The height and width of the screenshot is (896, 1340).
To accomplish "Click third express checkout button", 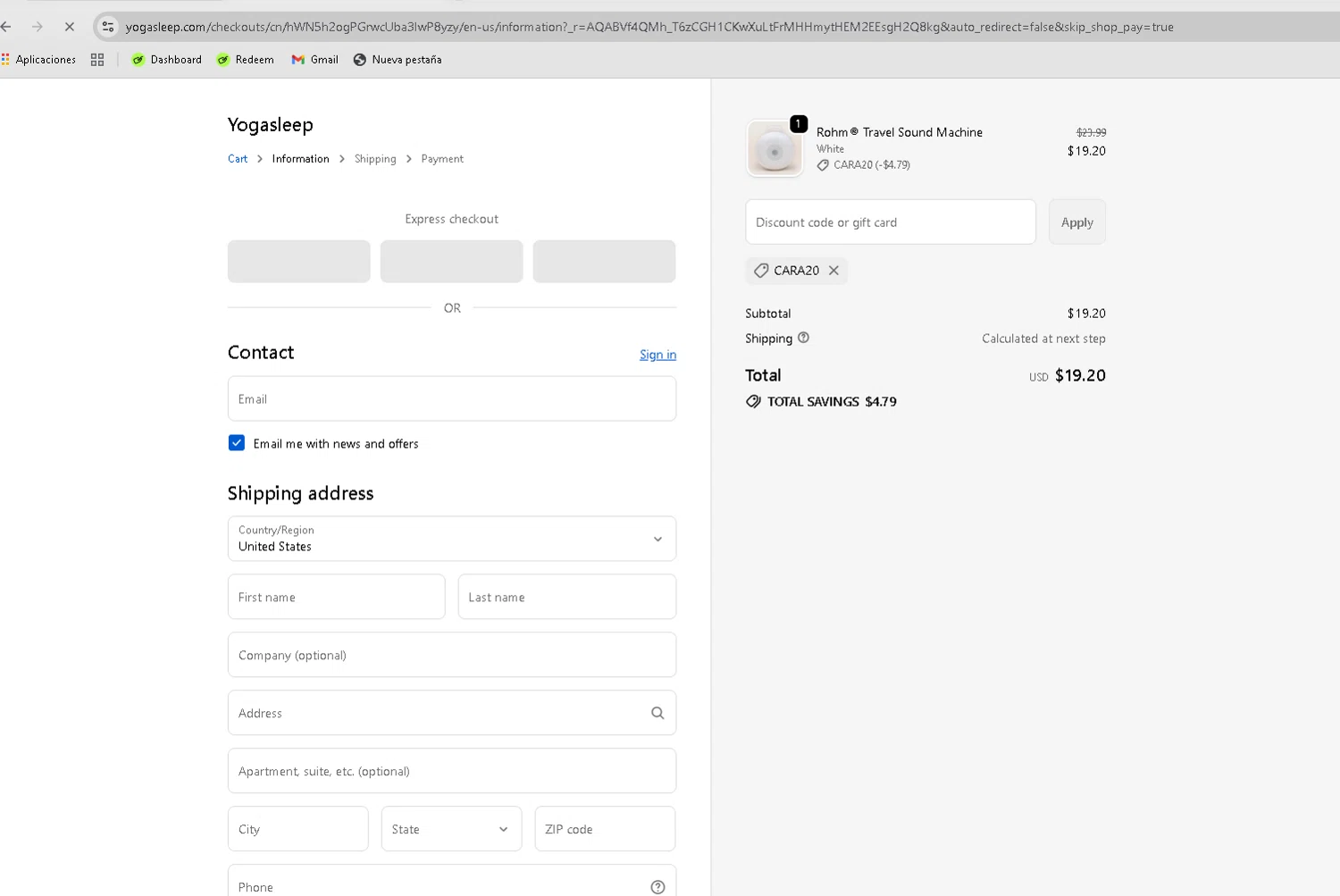I will click(x=605, y=261).
